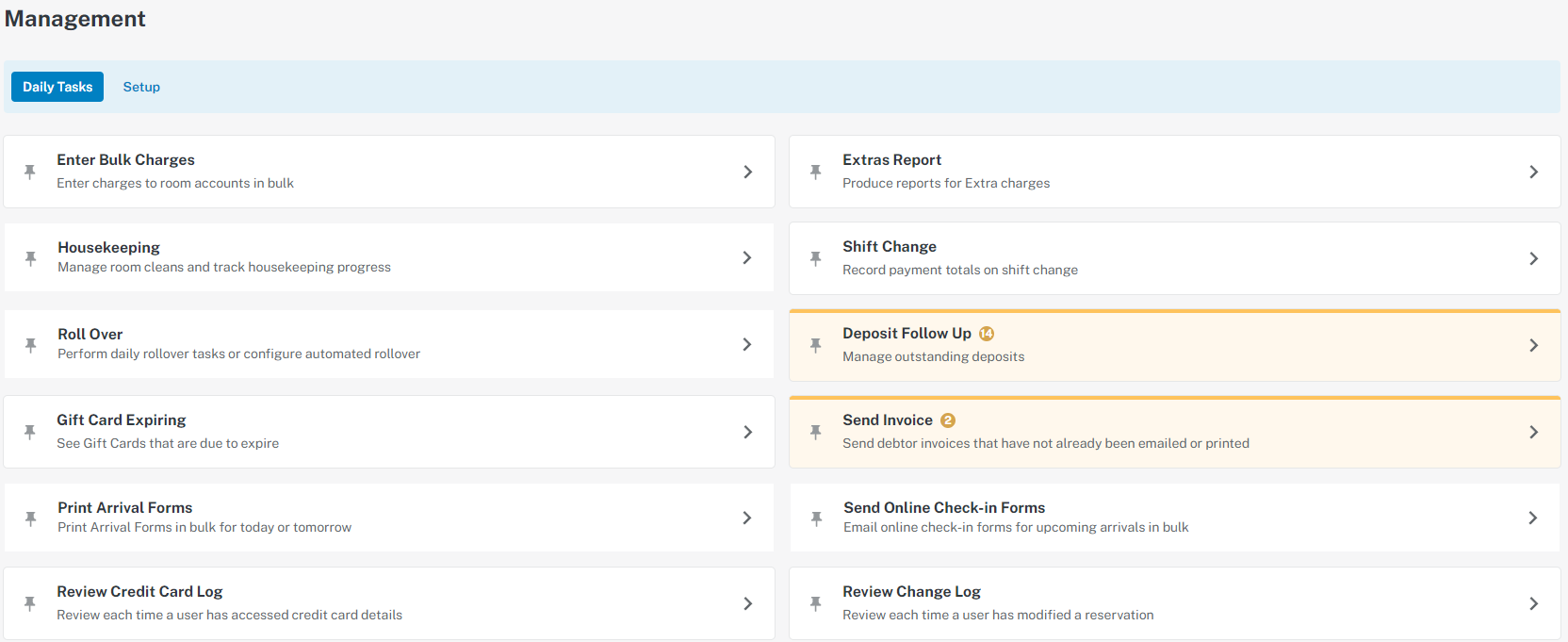Pin the Housekeeping task
The image size is (1568, 642).
point(31,258)
